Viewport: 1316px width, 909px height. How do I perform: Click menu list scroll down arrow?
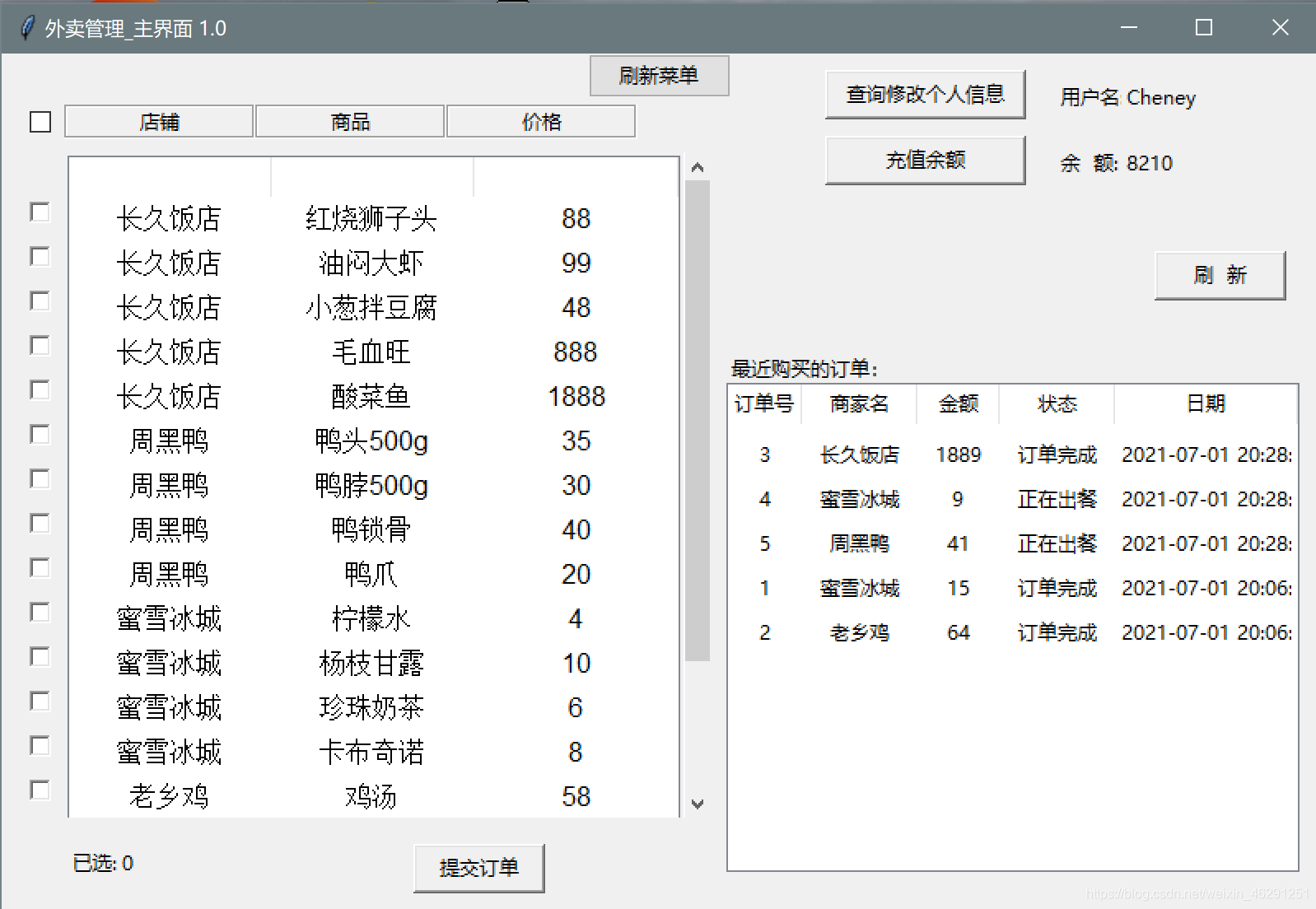tap(698, 804)
